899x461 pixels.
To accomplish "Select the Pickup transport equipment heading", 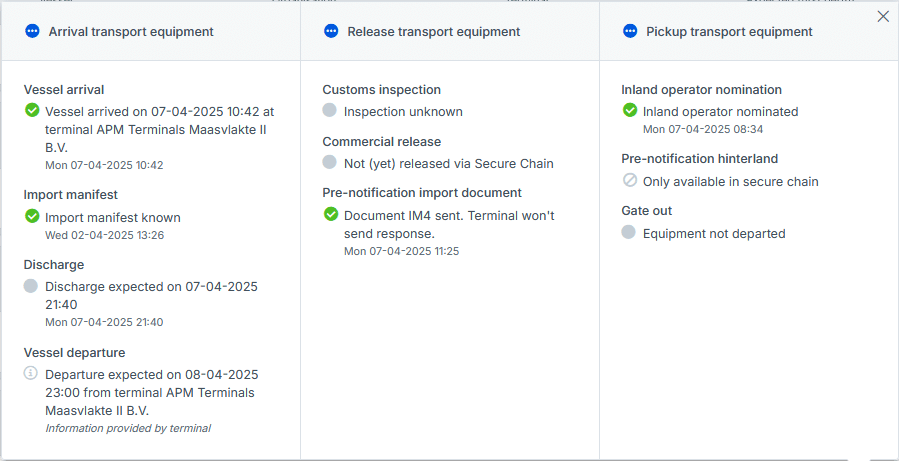I will point(729,32).
